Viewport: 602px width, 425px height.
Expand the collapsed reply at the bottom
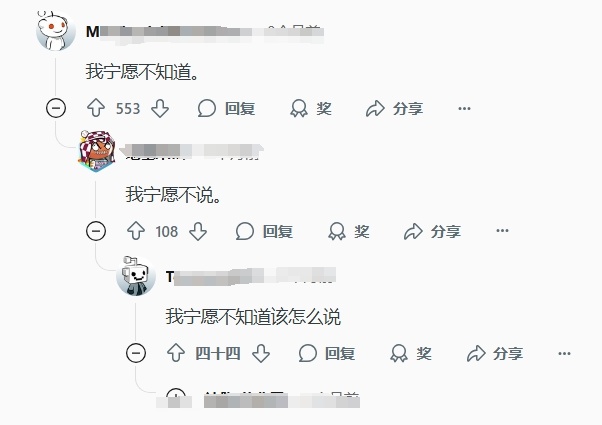click(176, 394)
